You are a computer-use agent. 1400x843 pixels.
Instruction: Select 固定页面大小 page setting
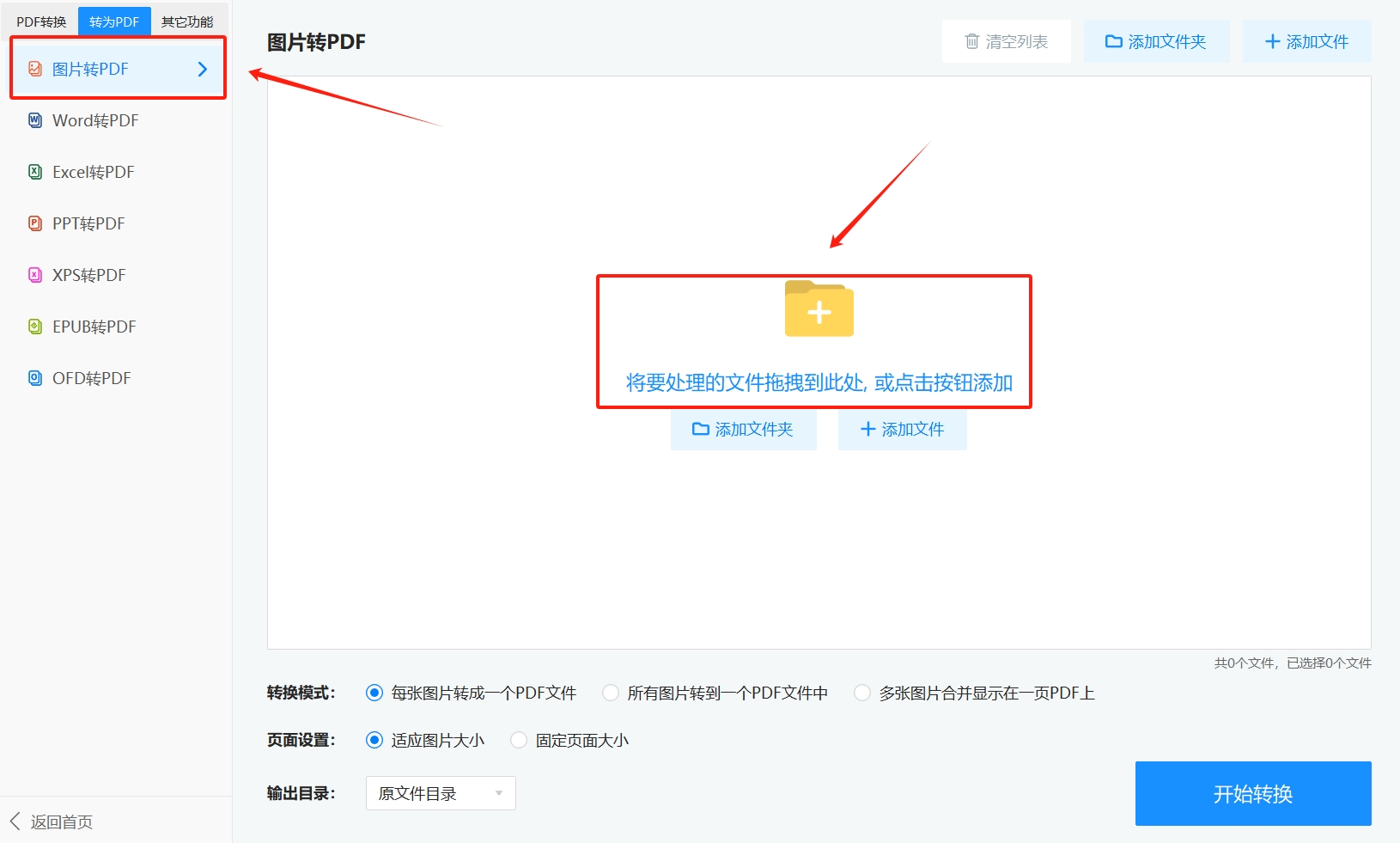coord(519,740)
